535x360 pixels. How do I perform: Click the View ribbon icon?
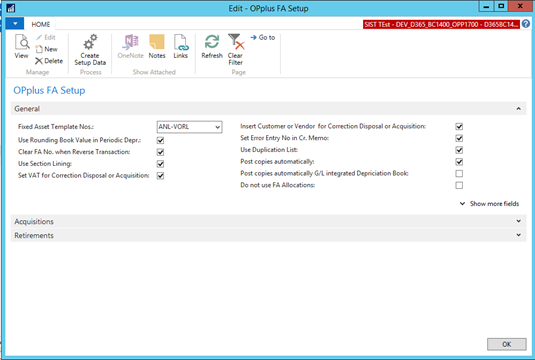tap(21, 46)
